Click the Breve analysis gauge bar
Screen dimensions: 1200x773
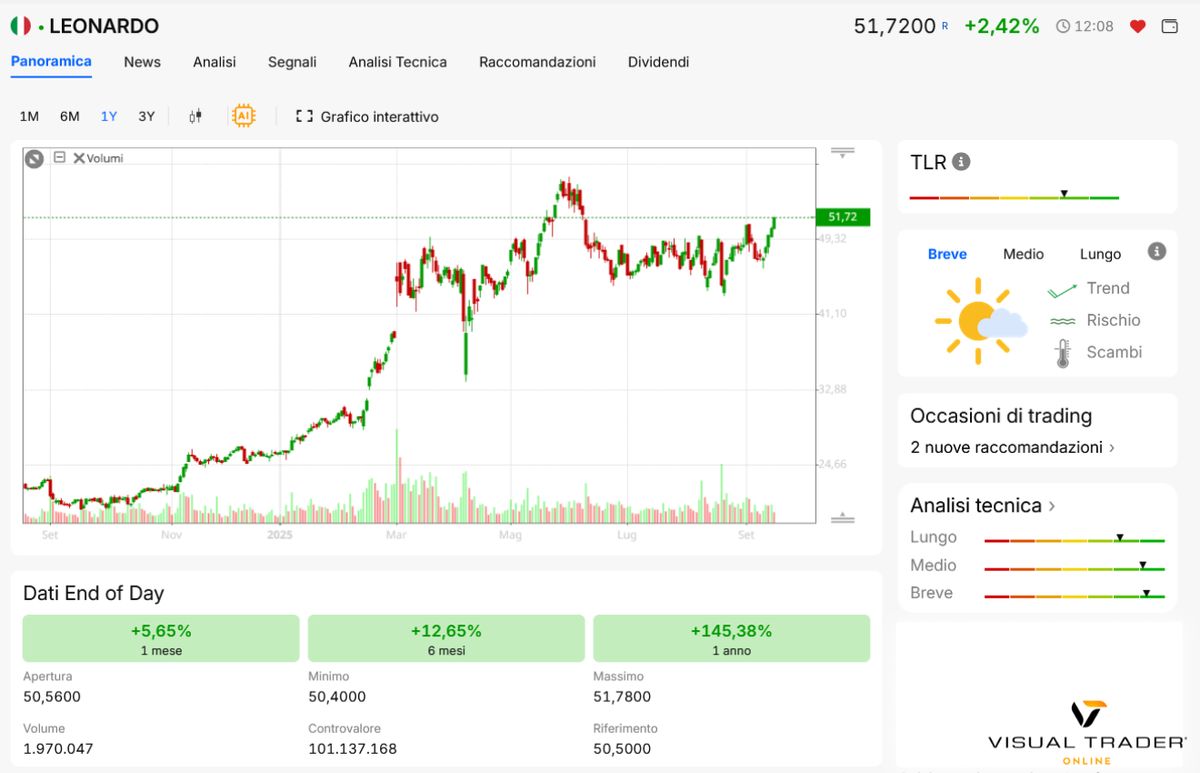click(1075, 596)
